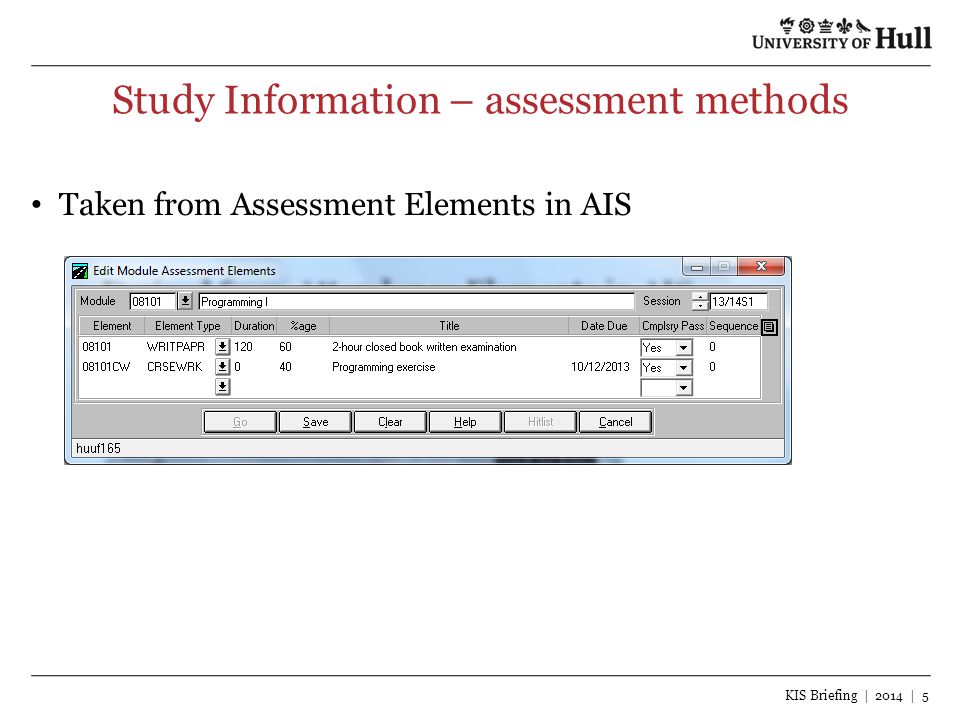Viewport: 960px width, 720px height.
Task: Click the University of Hull logo
Action: pyautogui.click(x=842, y=34)
